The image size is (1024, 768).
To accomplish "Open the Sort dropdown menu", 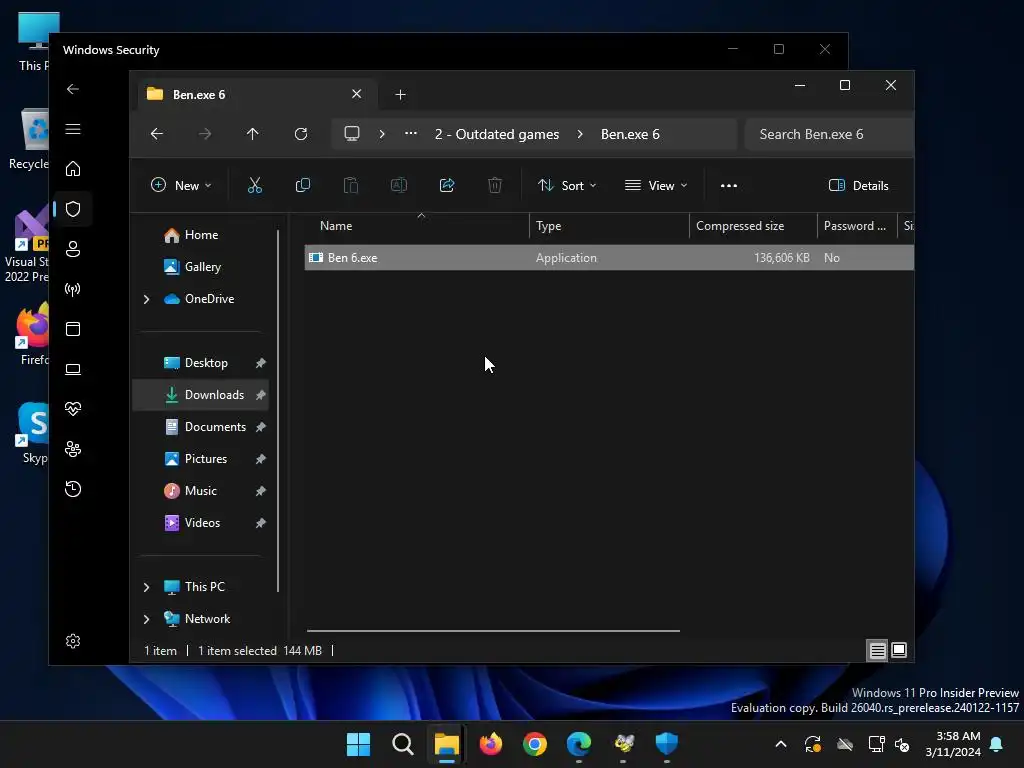I will click(567, 185).
